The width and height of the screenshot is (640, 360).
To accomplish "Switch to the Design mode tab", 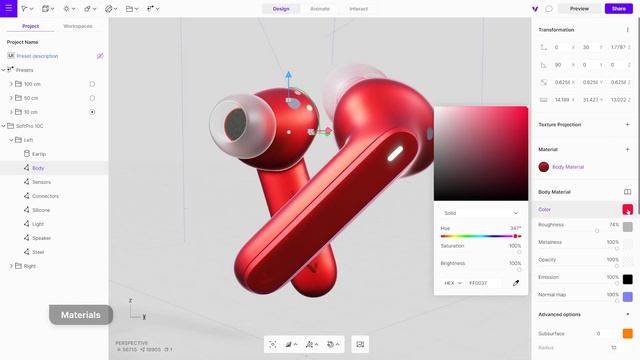I will [281, 9].
